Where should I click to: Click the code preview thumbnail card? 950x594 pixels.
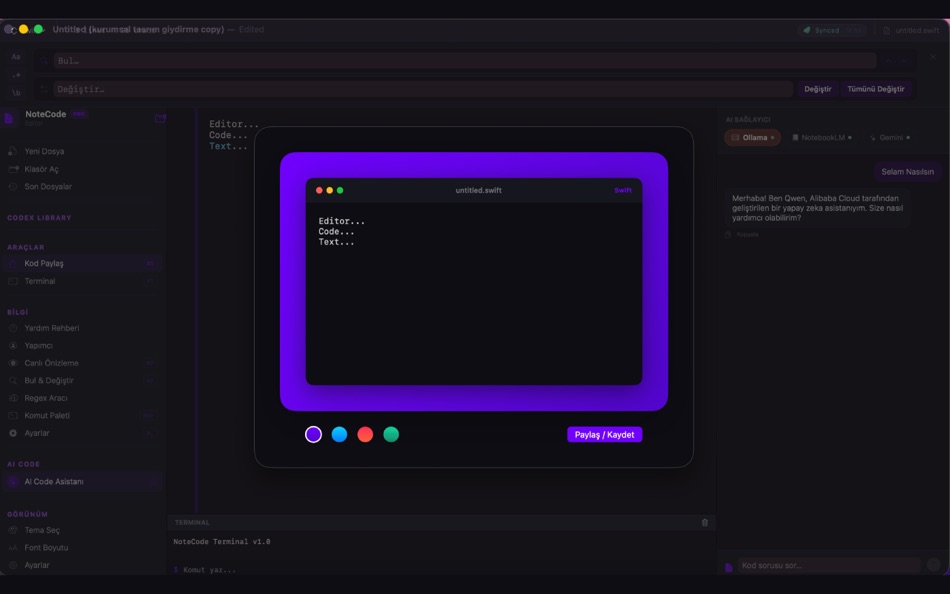tap(474, 281)
